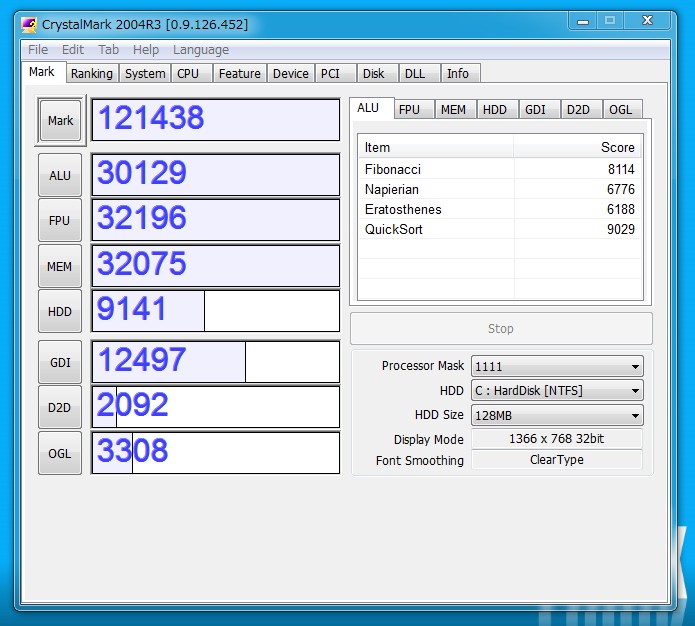Click the ALU score 30129 field
The height and width of the screenshot is (626, 695).
pos(216,175)
